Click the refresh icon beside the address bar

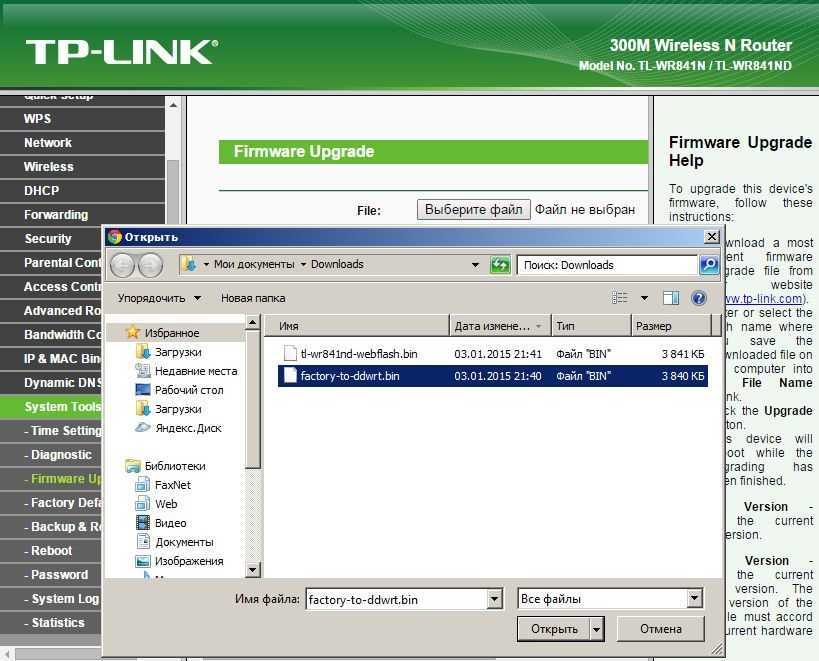click(500, 265)
